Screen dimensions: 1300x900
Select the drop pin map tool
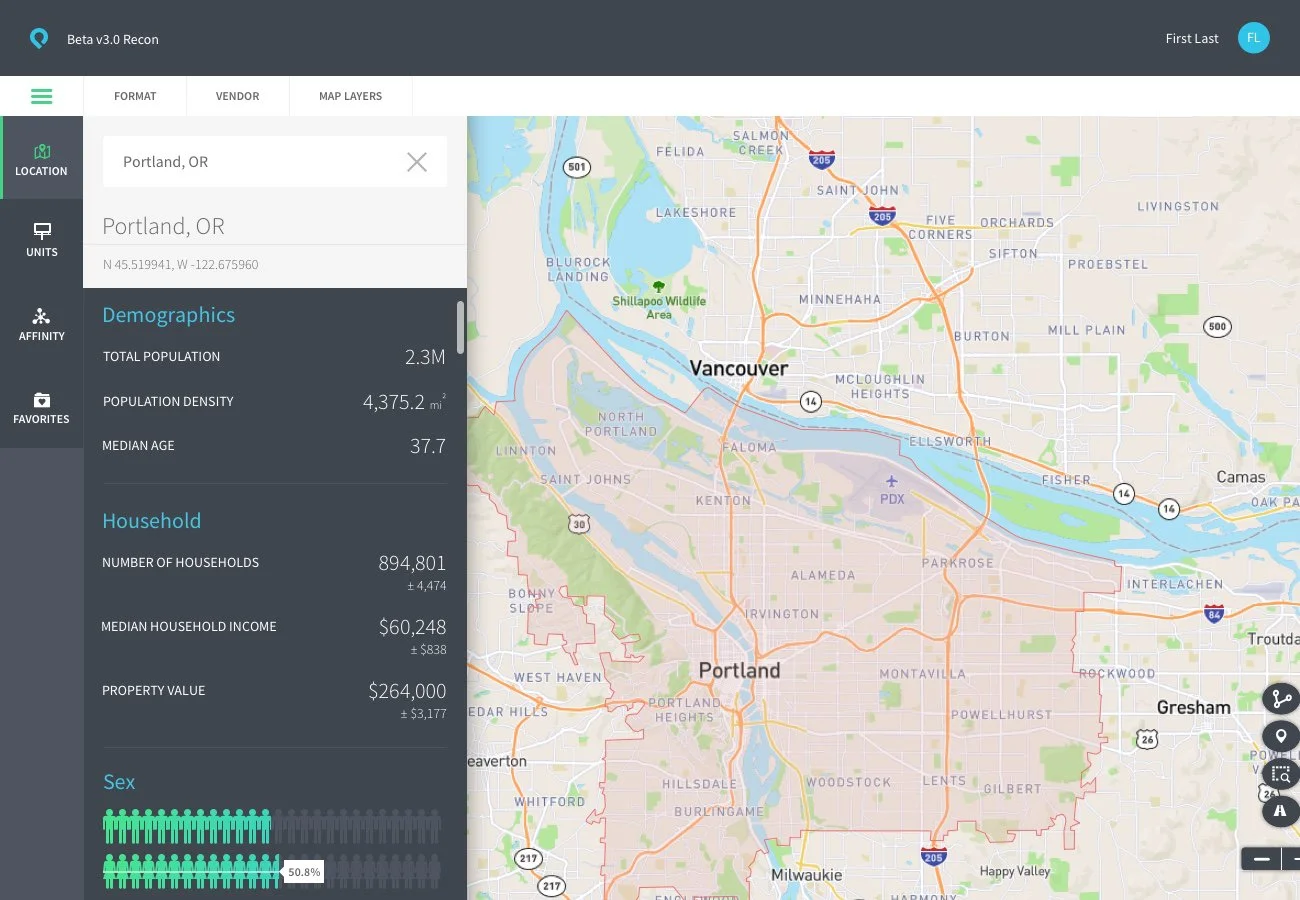1281,737
